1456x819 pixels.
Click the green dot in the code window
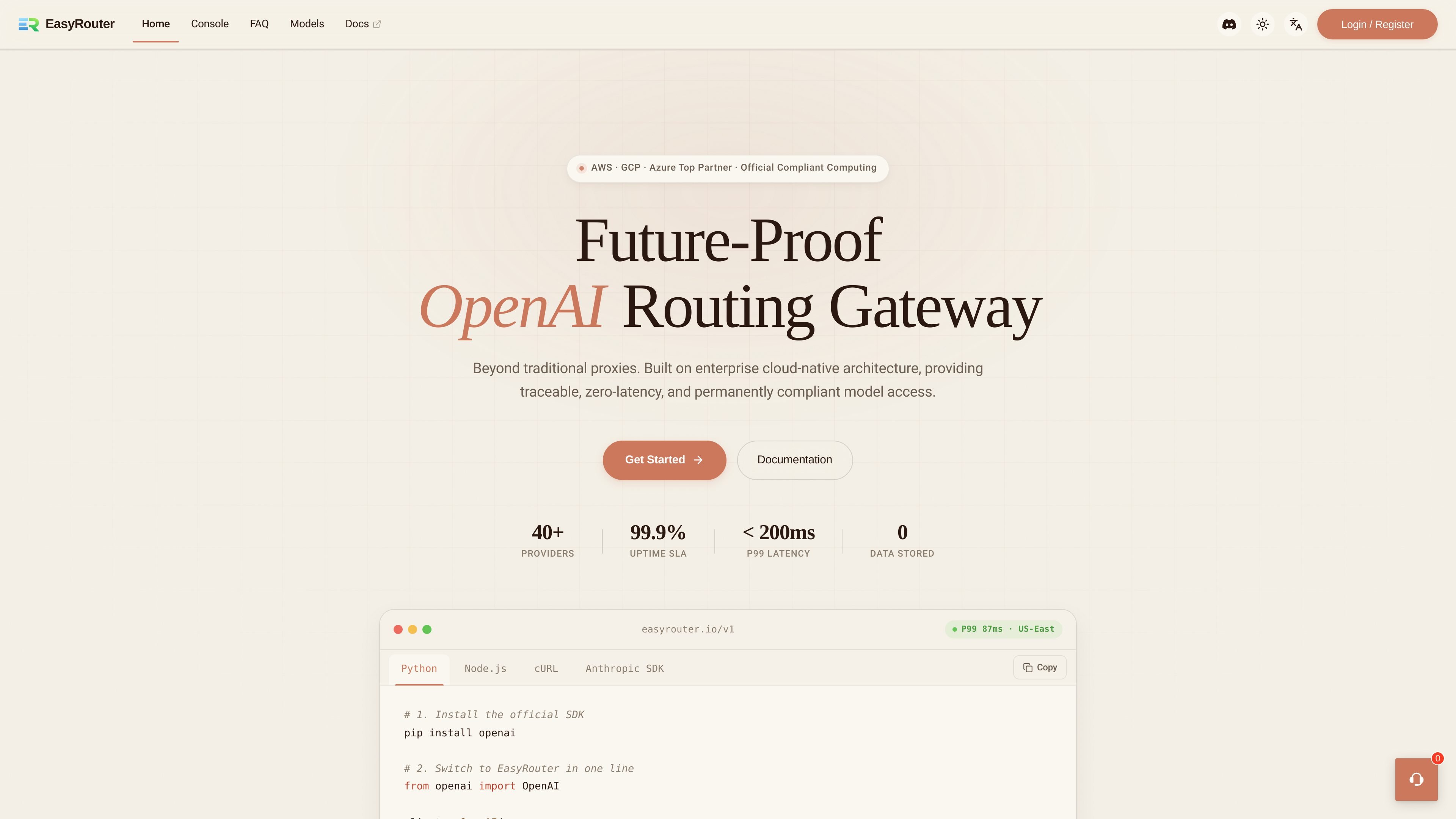(427, 630)
